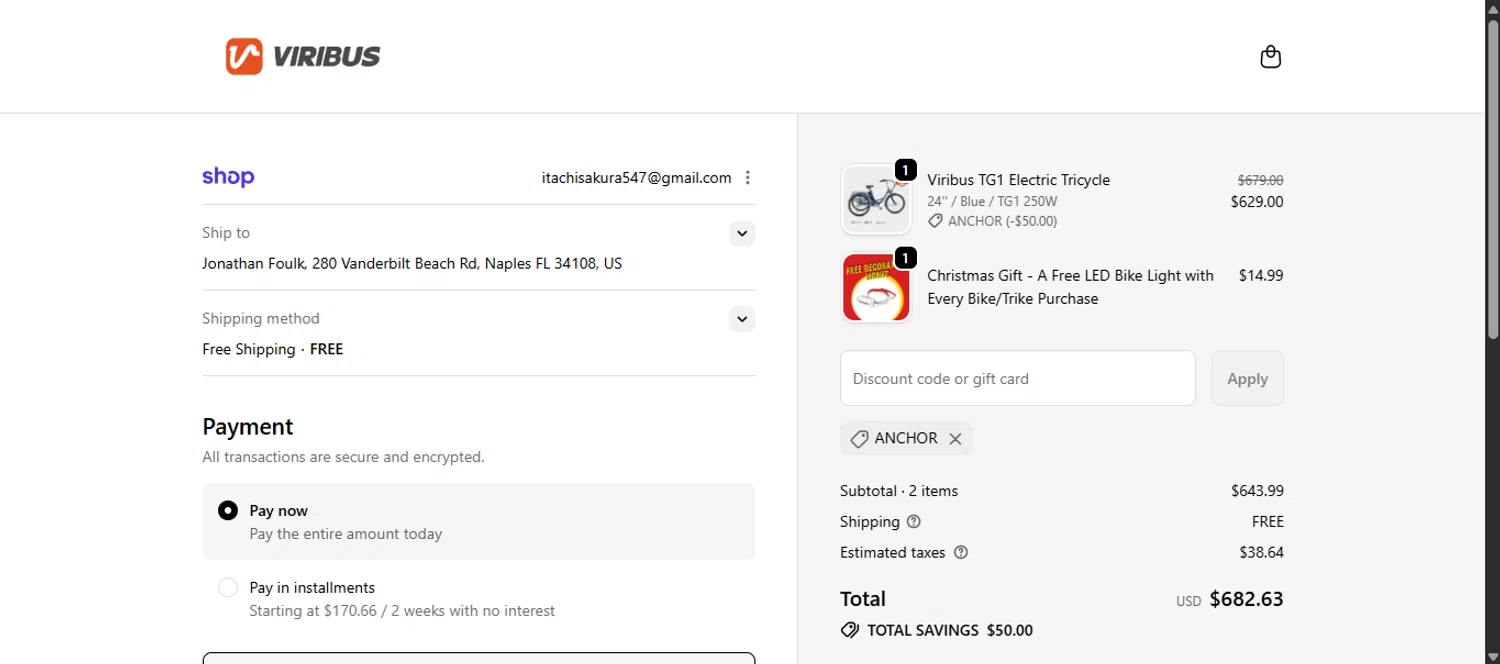Click the Christmas Gift quantity badge 1
1500x664 pixels.
(905, 258)
